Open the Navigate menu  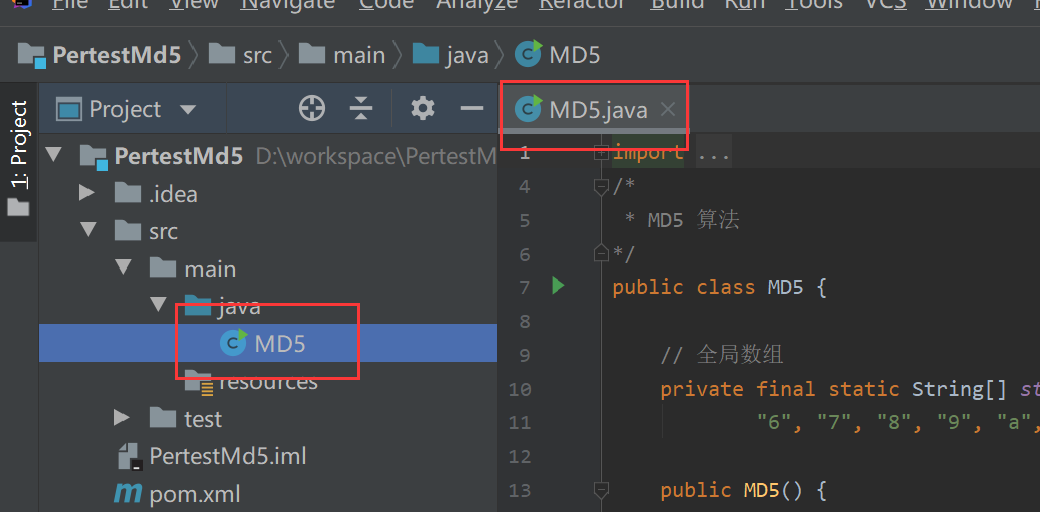coord(288,5)
